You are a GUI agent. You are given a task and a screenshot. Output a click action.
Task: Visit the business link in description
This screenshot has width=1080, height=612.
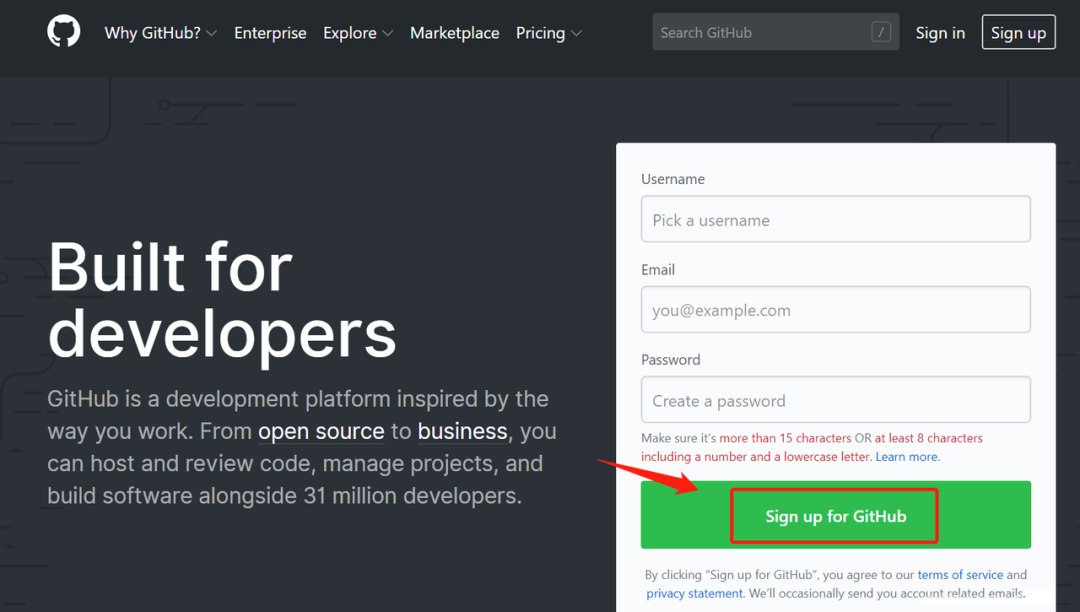click(x=462, y=432)
